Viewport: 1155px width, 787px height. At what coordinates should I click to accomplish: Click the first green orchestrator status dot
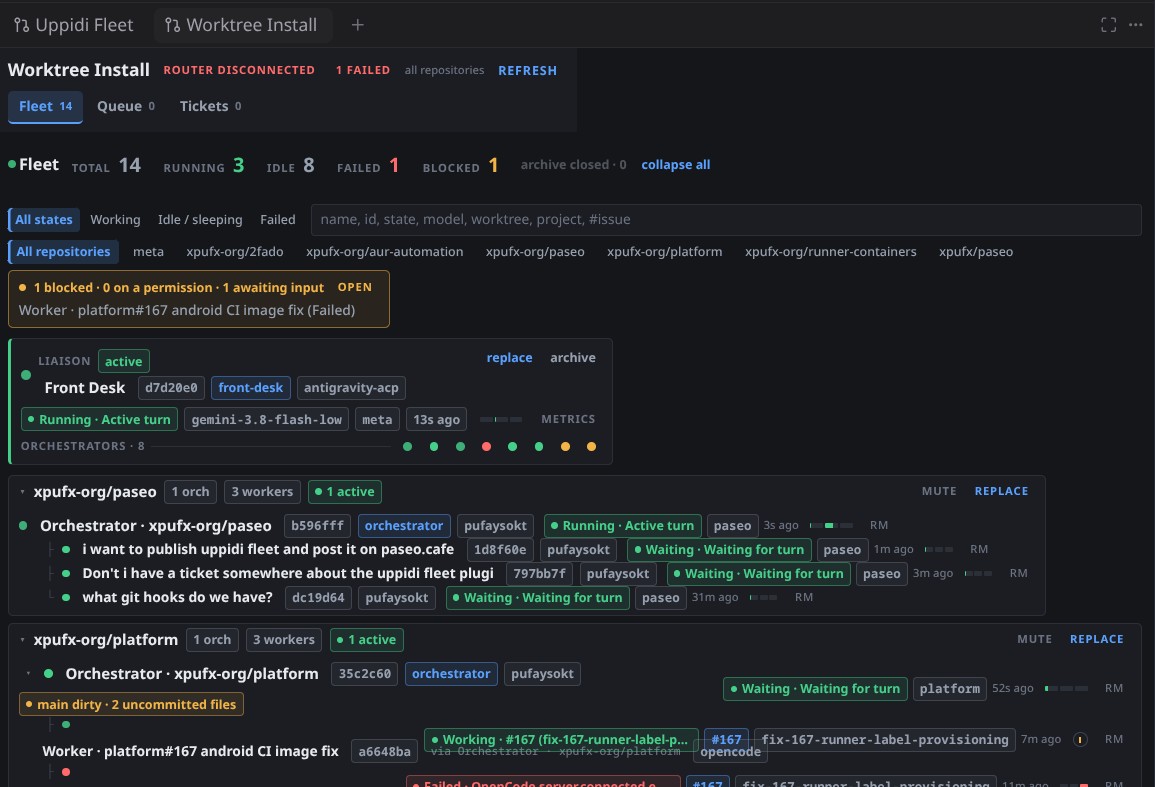click(x=407, y=447)
